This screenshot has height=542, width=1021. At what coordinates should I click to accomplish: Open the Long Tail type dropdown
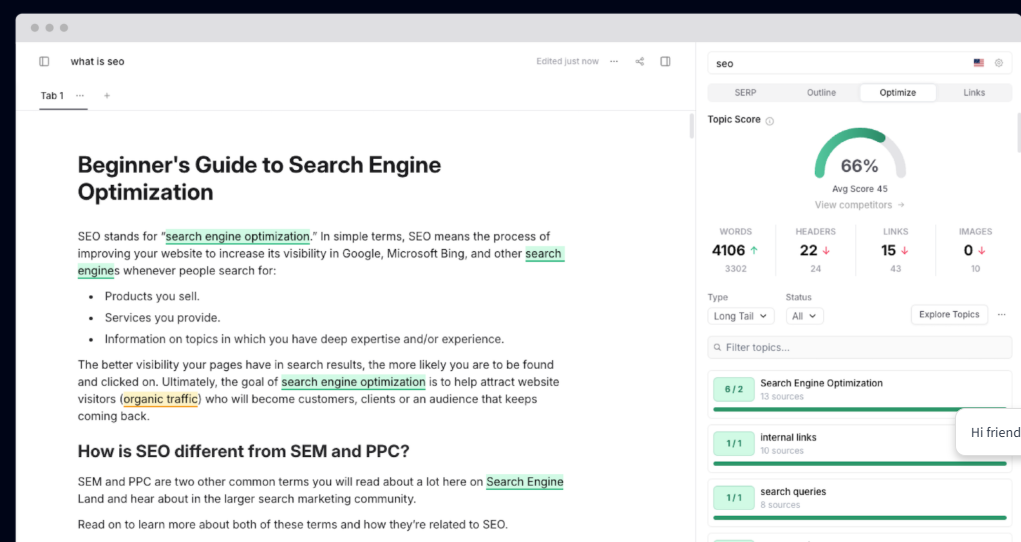(x=741, y=316)
